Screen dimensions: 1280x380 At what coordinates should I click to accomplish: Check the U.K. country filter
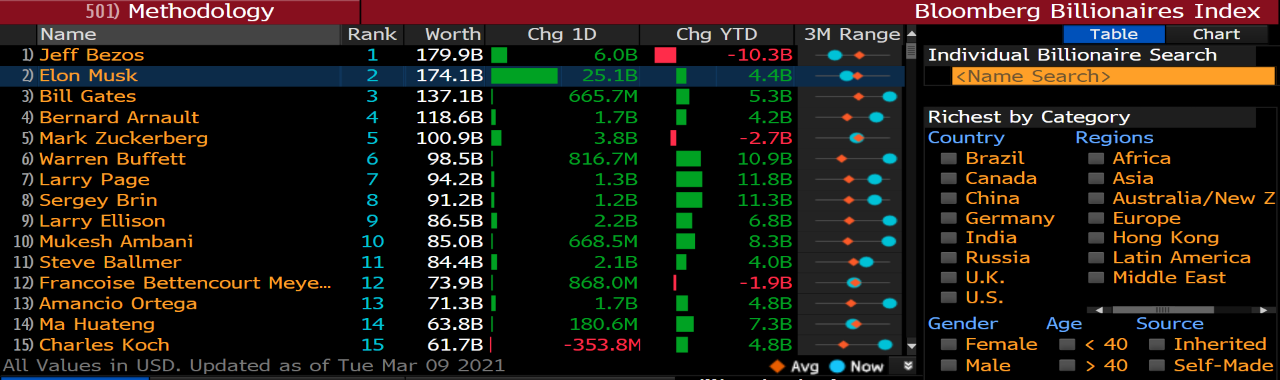click(948, 278)
